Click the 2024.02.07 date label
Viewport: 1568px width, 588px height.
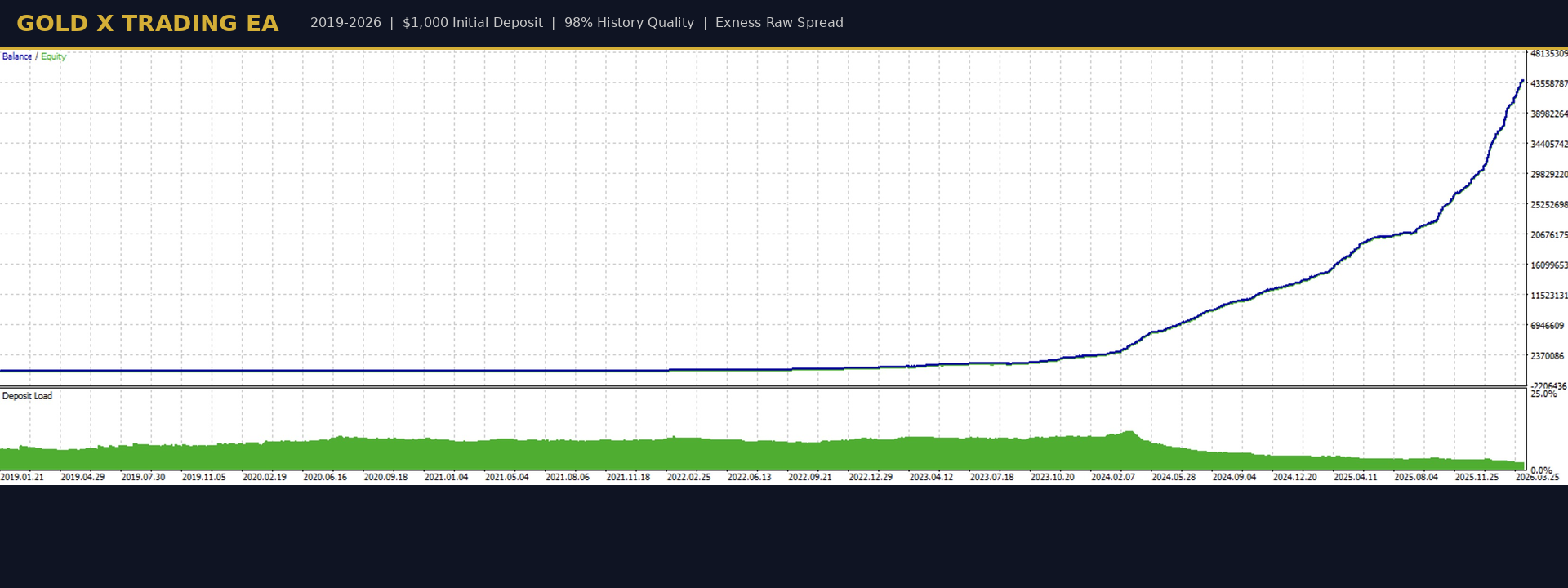1113,478
